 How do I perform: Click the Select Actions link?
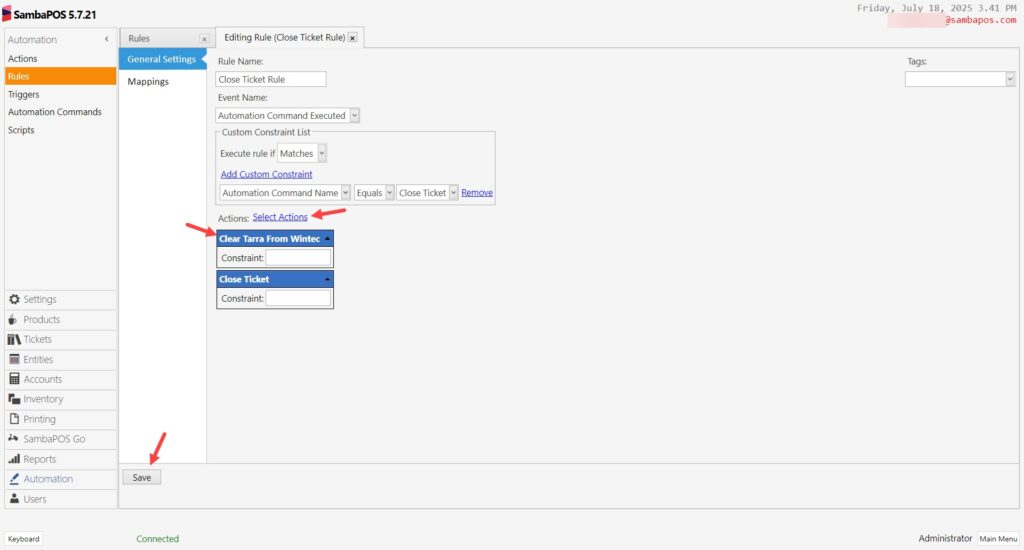280,217
